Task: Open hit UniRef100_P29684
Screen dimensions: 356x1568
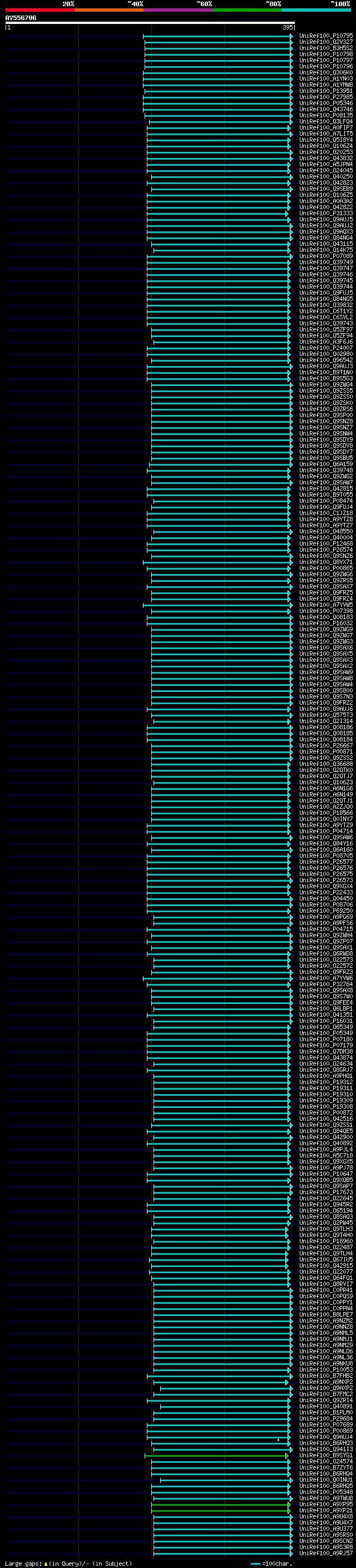Action: pos(325,1418)
